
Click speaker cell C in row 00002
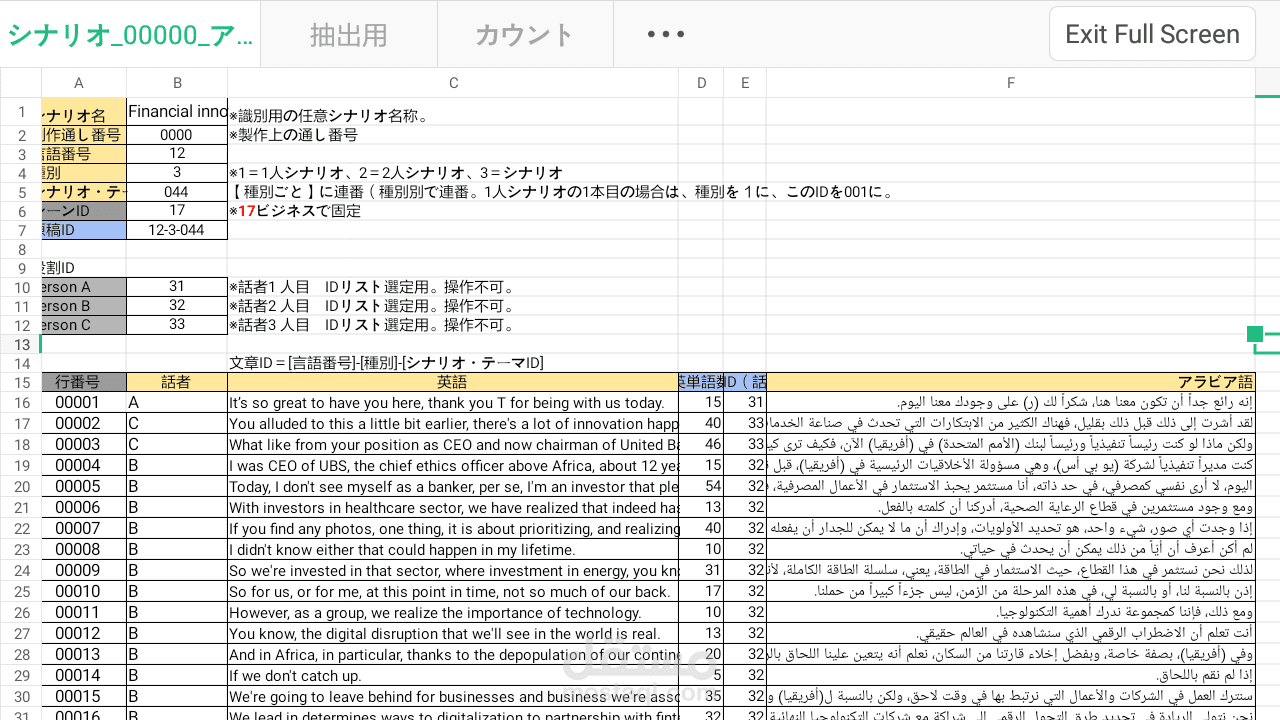177,424
